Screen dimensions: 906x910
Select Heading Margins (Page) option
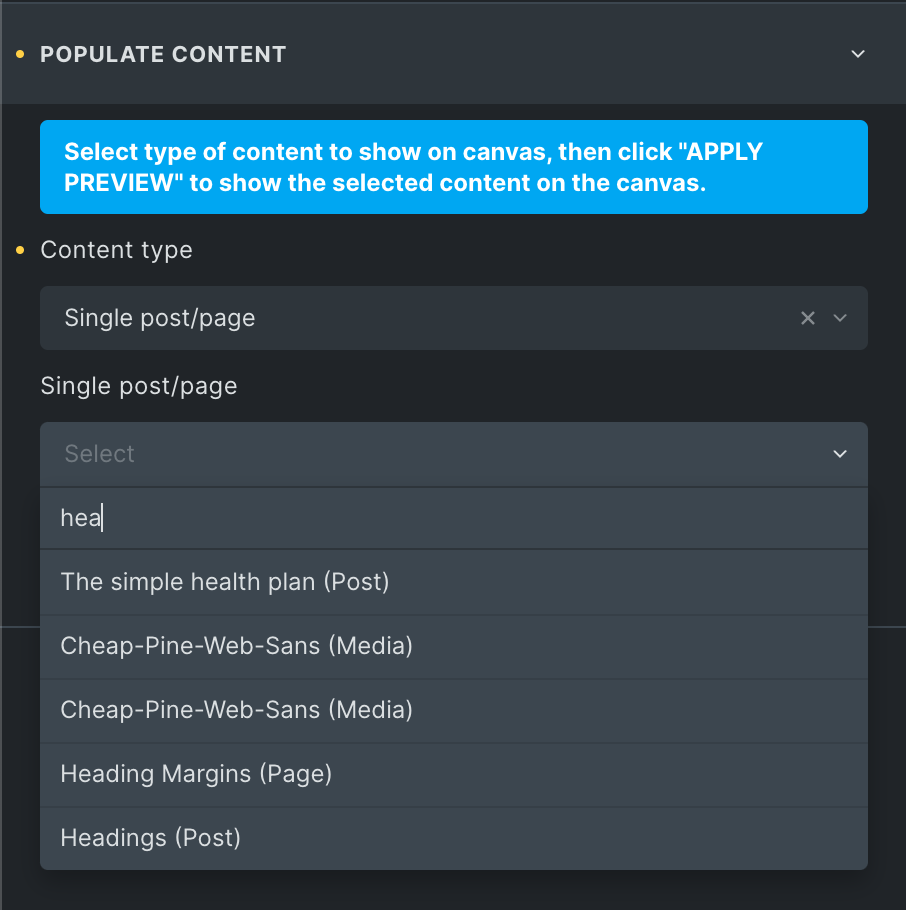(x=454, y=774)
